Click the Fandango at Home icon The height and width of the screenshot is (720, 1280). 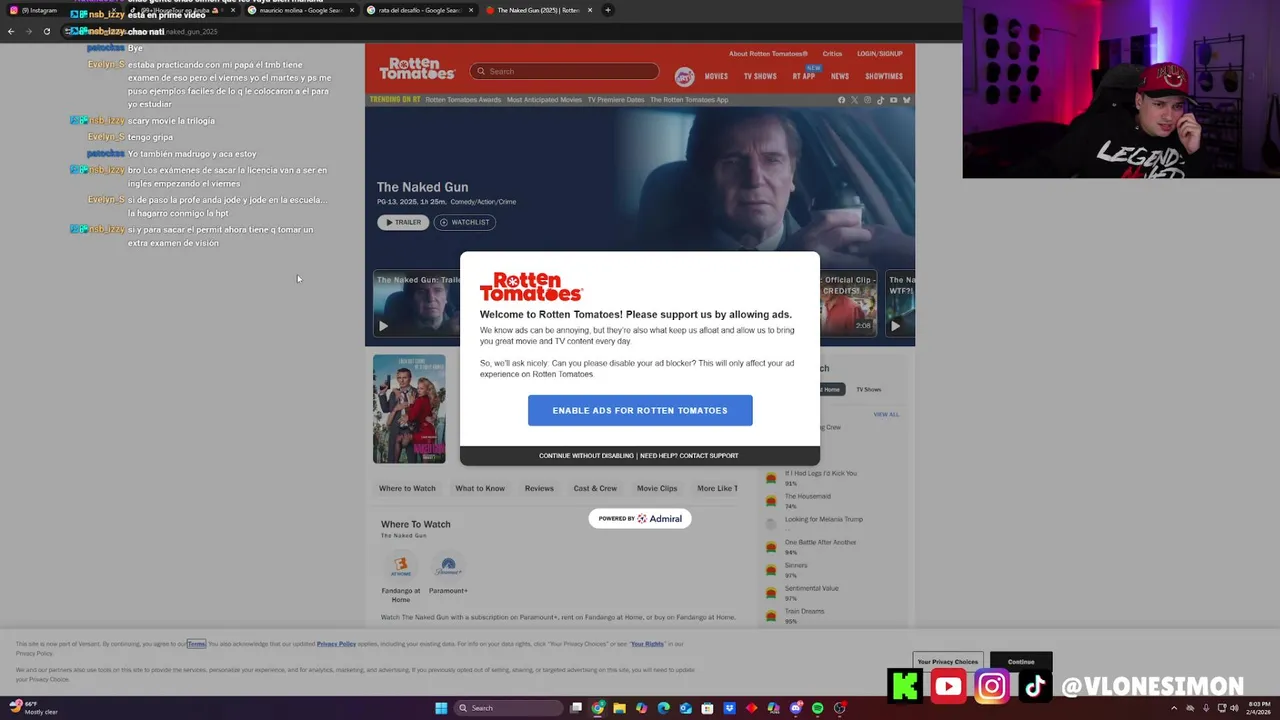pyautogui.click(x=400, y=567)
